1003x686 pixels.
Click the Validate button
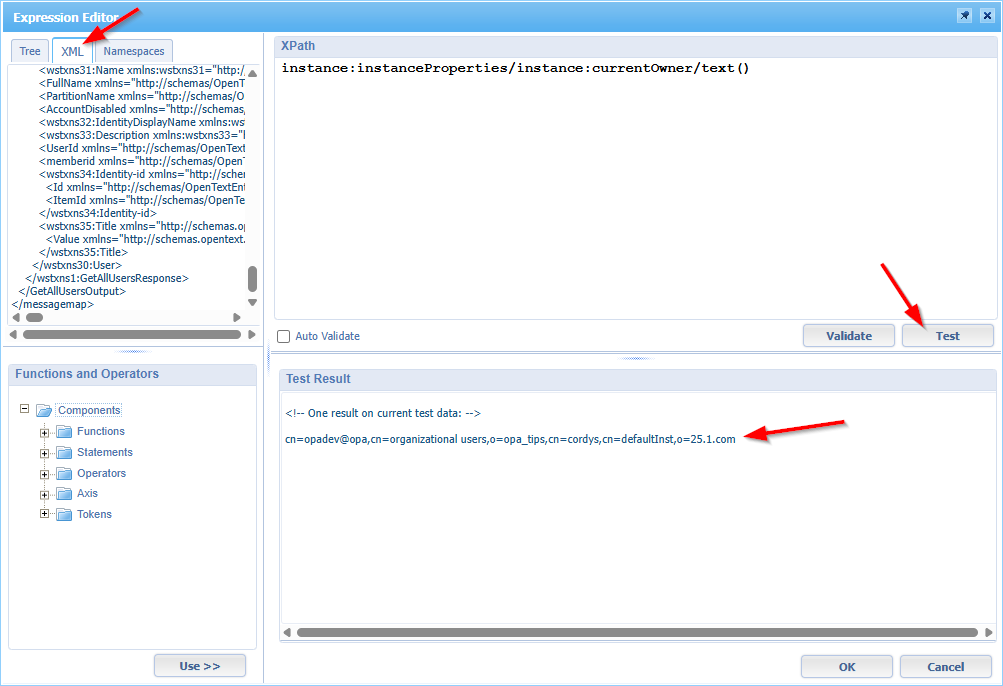(x=848, y=335)
